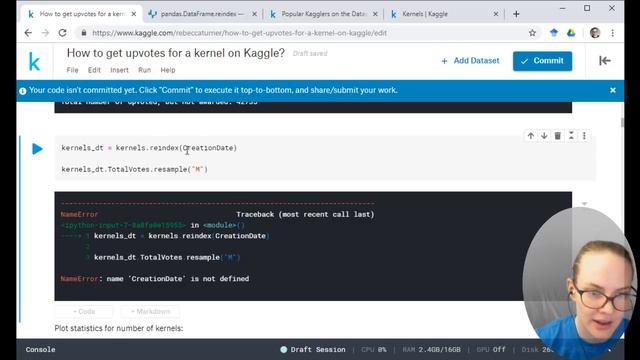Add a new Markdown cell below
The width and height of the screenshot is (640, 360).
[x=150, y=311]
